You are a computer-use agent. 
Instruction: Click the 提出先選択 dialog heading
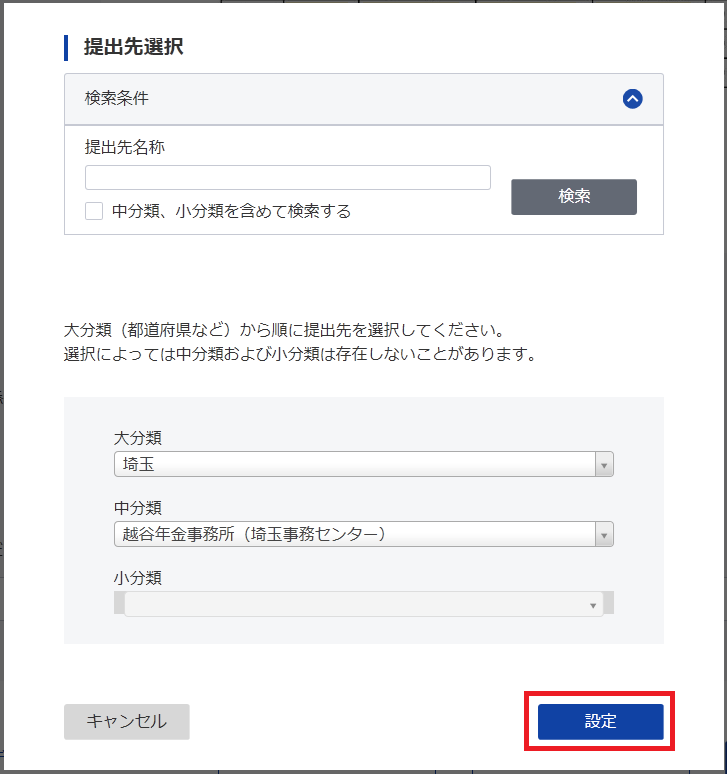[x=133, y=47]
